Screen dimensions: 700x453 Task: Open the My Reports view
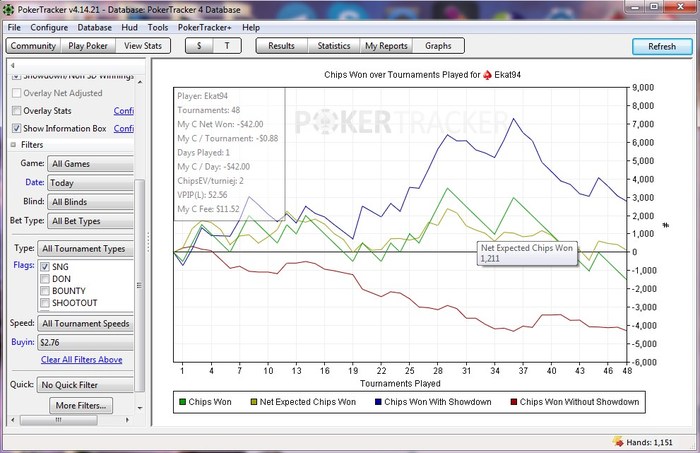386,46
